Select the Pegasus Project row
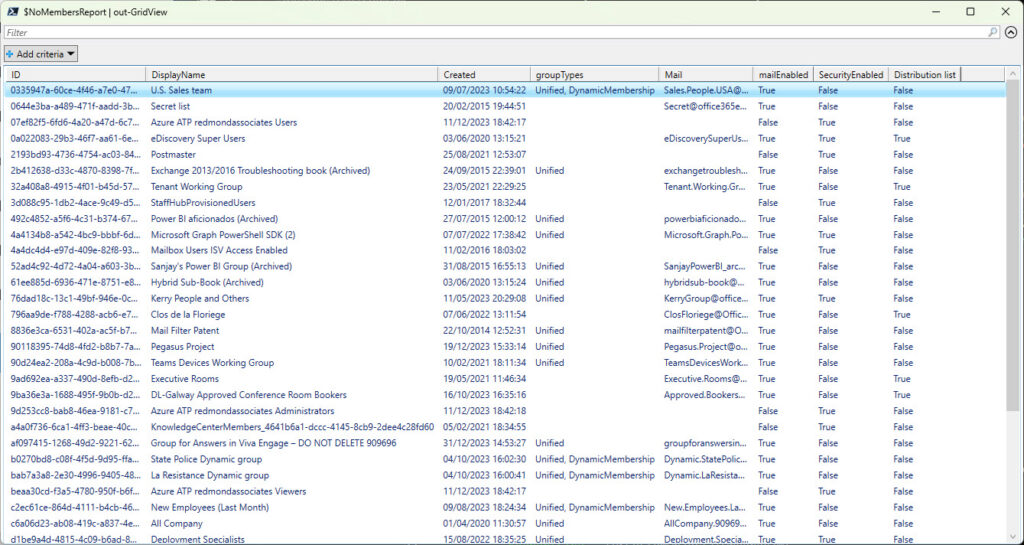1024x545 pixels. [x=505, y=347]
